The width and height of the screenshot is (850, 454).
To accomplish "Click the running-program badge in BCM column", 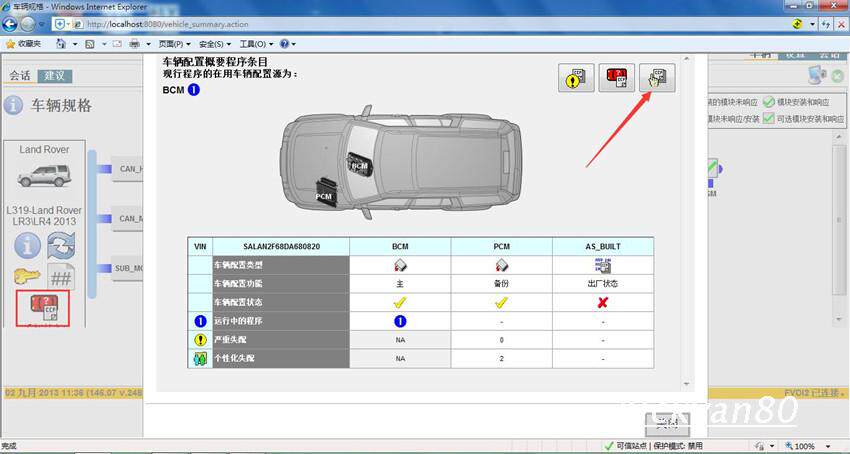I will coord(400,322).
